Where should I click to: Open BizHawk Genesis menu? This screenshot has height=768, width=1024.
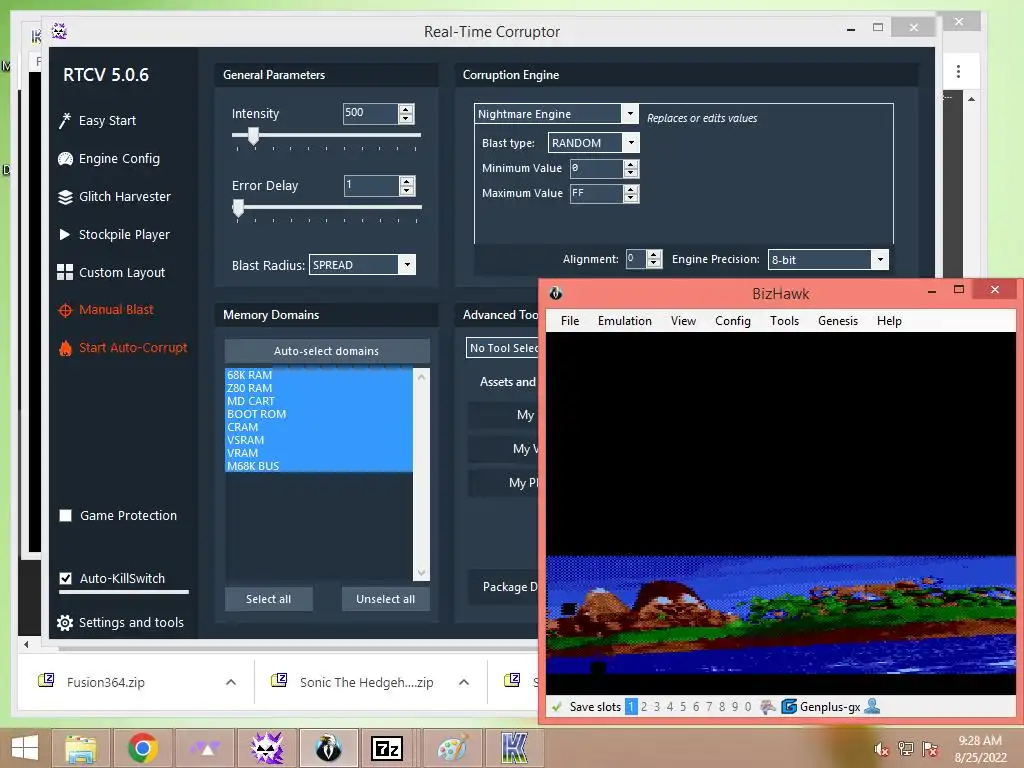point(838,321)
